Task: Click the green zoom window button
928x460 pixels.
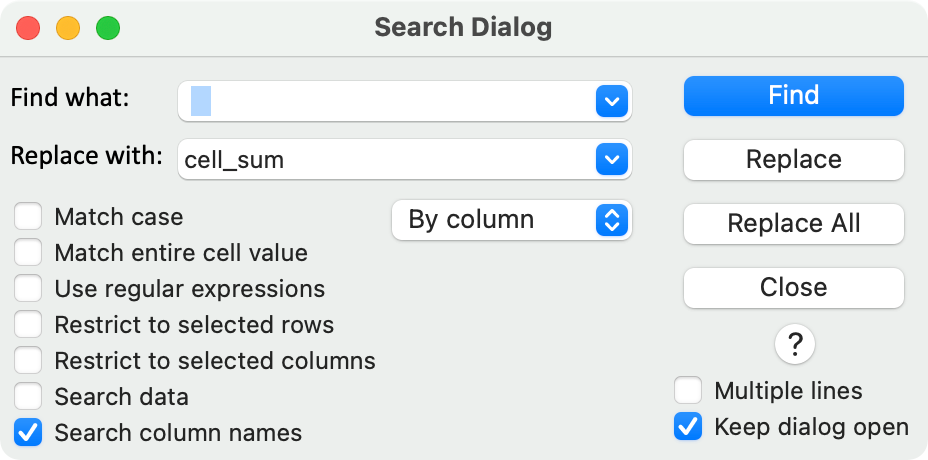Action: pyautogui.click(x=107, y=28)
